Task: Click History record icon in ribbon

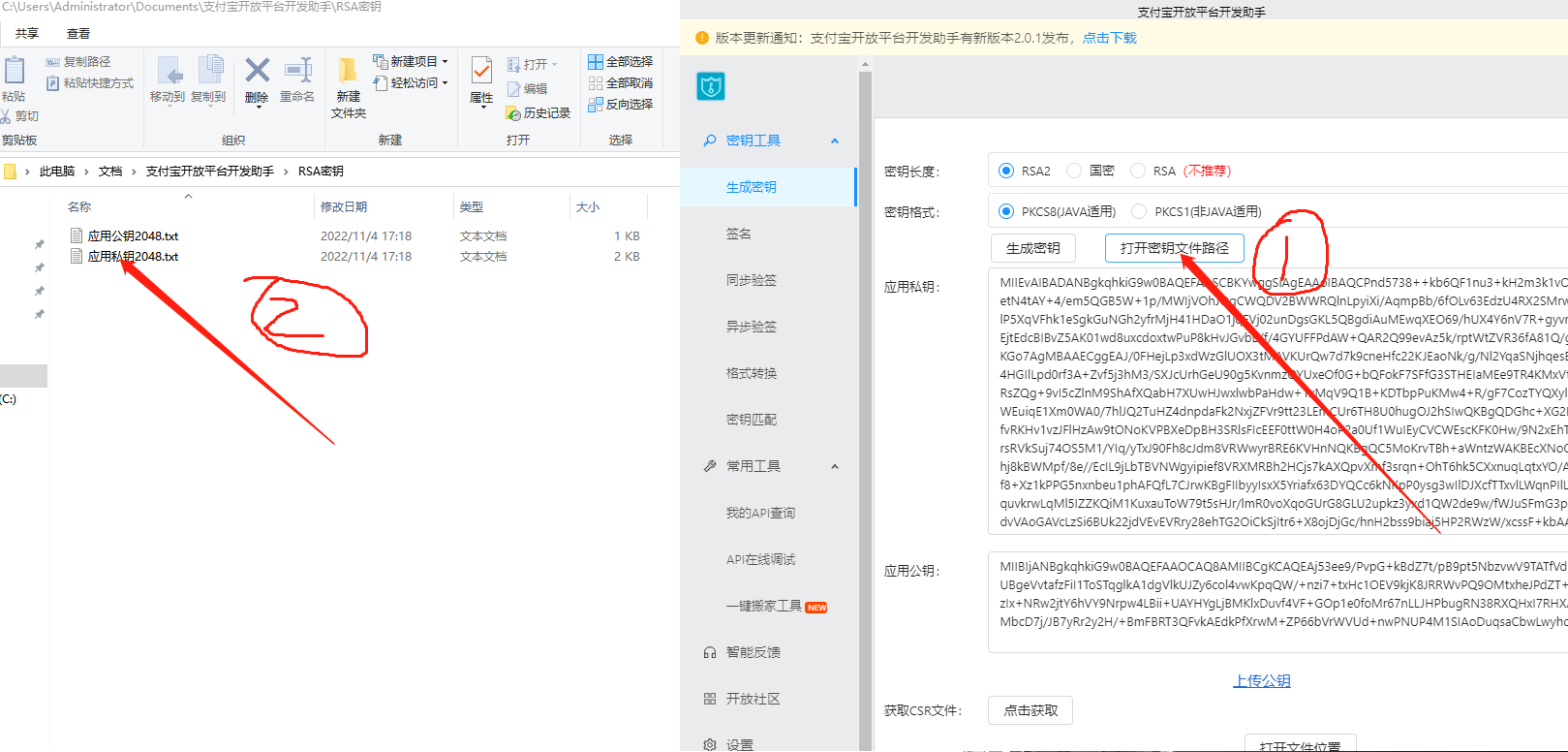Action: (x=514, y=114)
